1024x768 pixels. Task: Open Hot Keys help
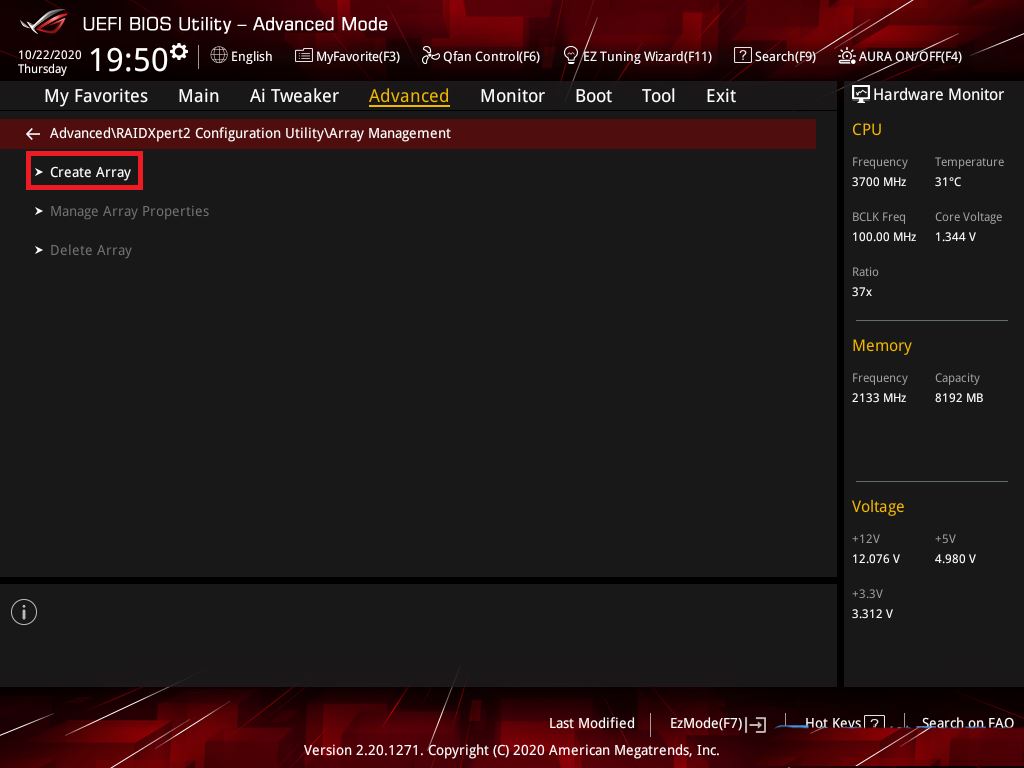pos(844,722)
